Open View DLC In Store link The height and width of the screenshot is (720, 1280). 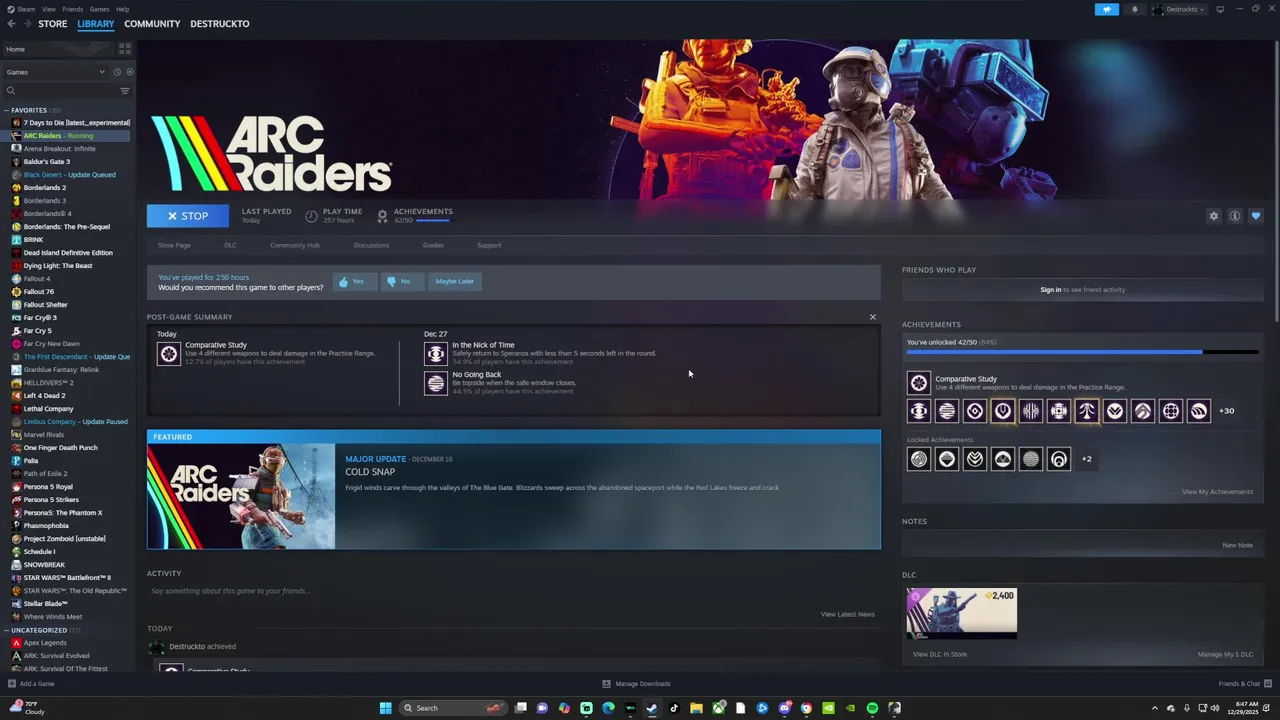pos(940,654)
